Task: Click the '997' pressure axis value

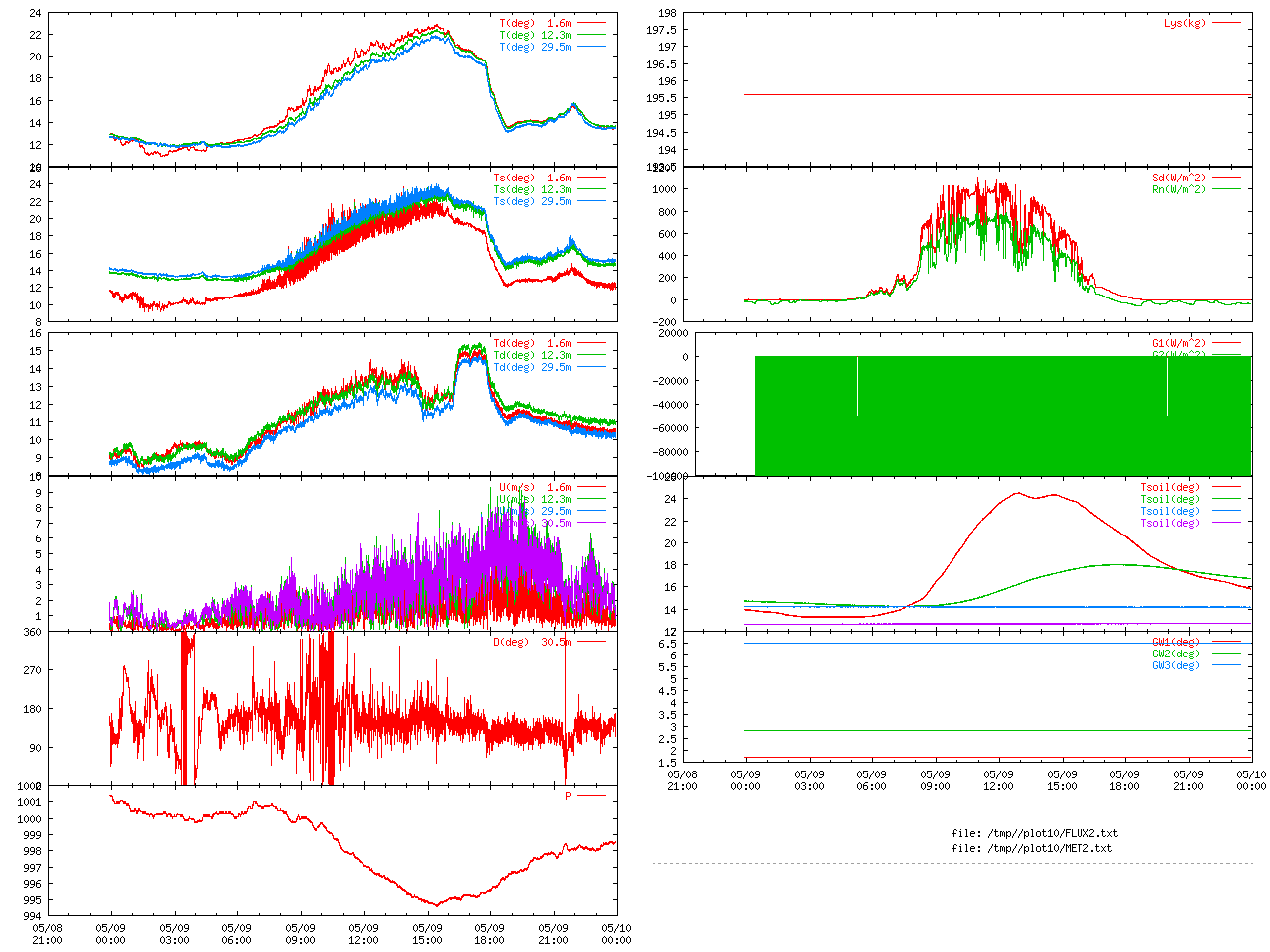Action: tap(32, 868)
